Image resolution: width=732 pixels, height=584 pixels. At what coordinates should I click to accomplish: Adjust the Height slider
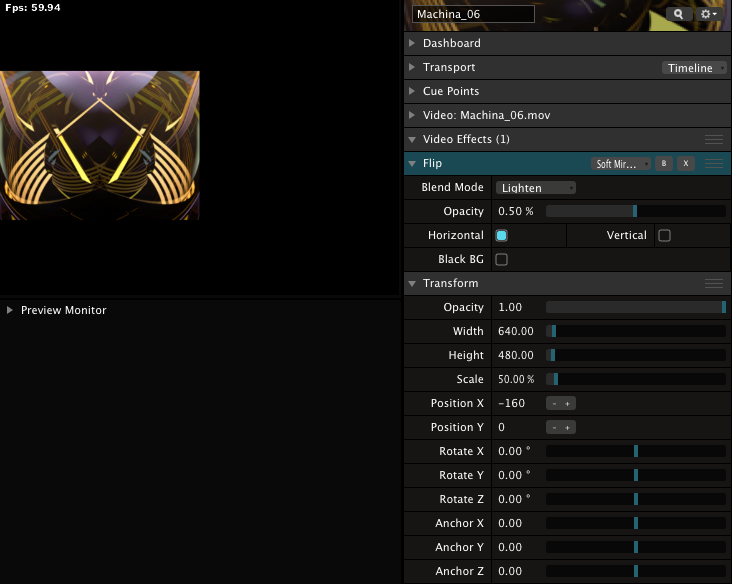click(x=635, y=355)
